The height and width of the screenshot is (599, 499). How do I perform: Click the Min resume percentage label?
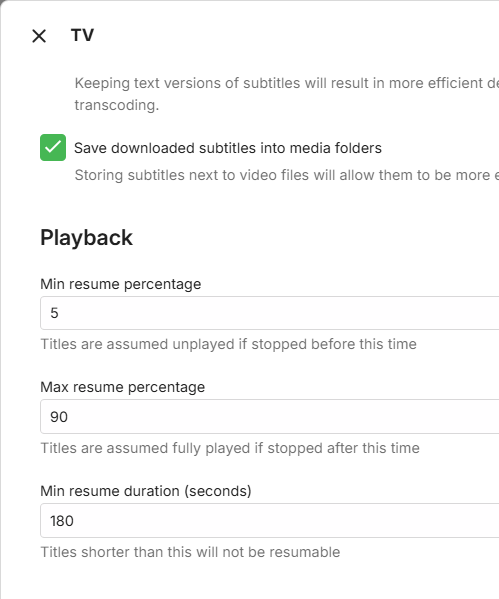[121, 284]
